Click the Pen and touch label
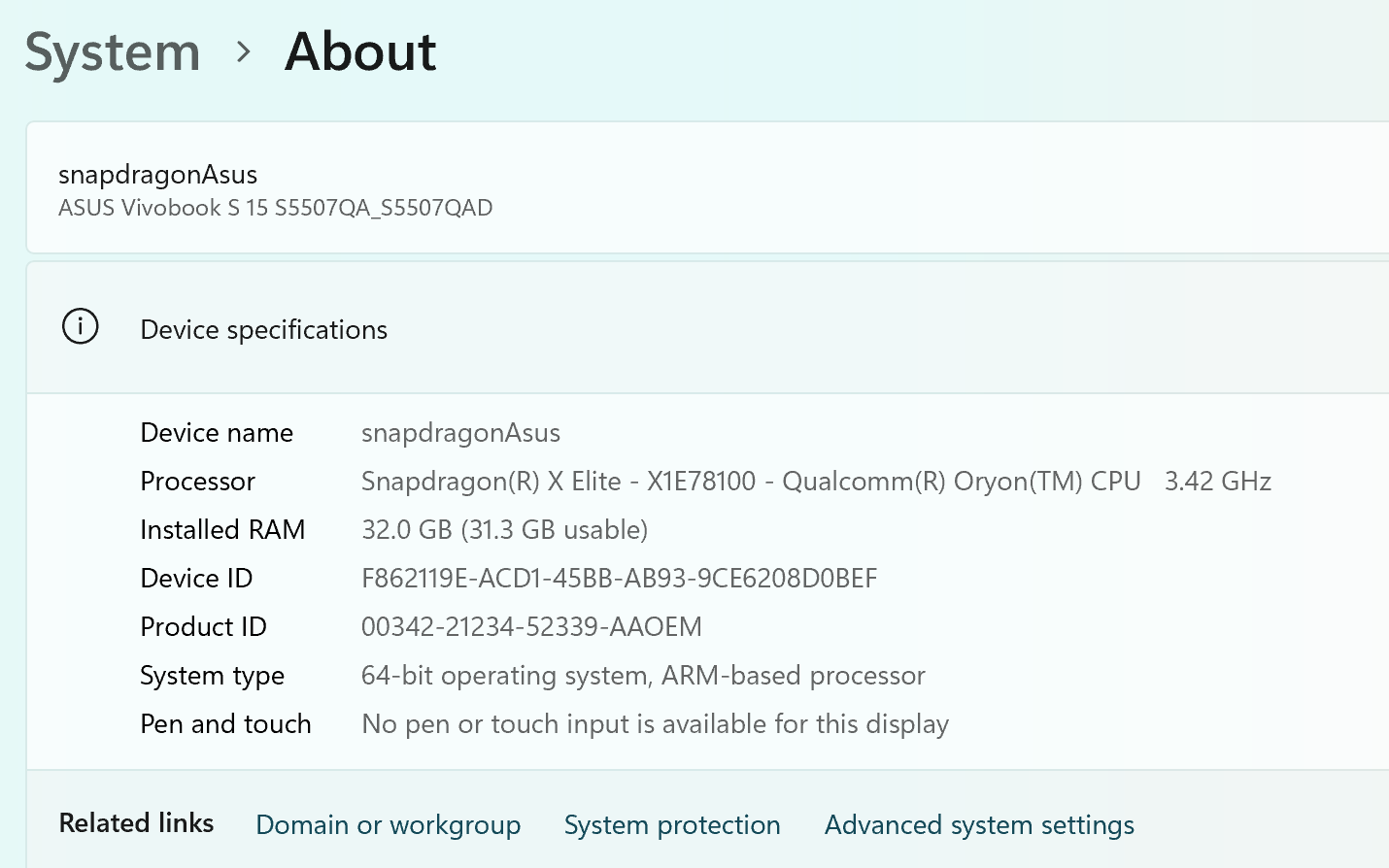 click(x=225, y=724)
